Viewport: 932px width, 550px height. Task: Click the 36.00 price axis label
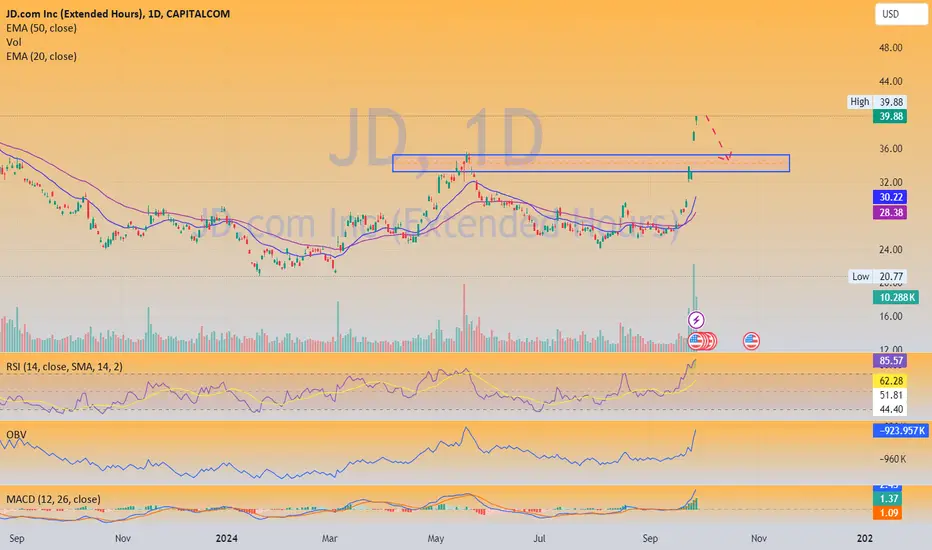pos(890,149)
